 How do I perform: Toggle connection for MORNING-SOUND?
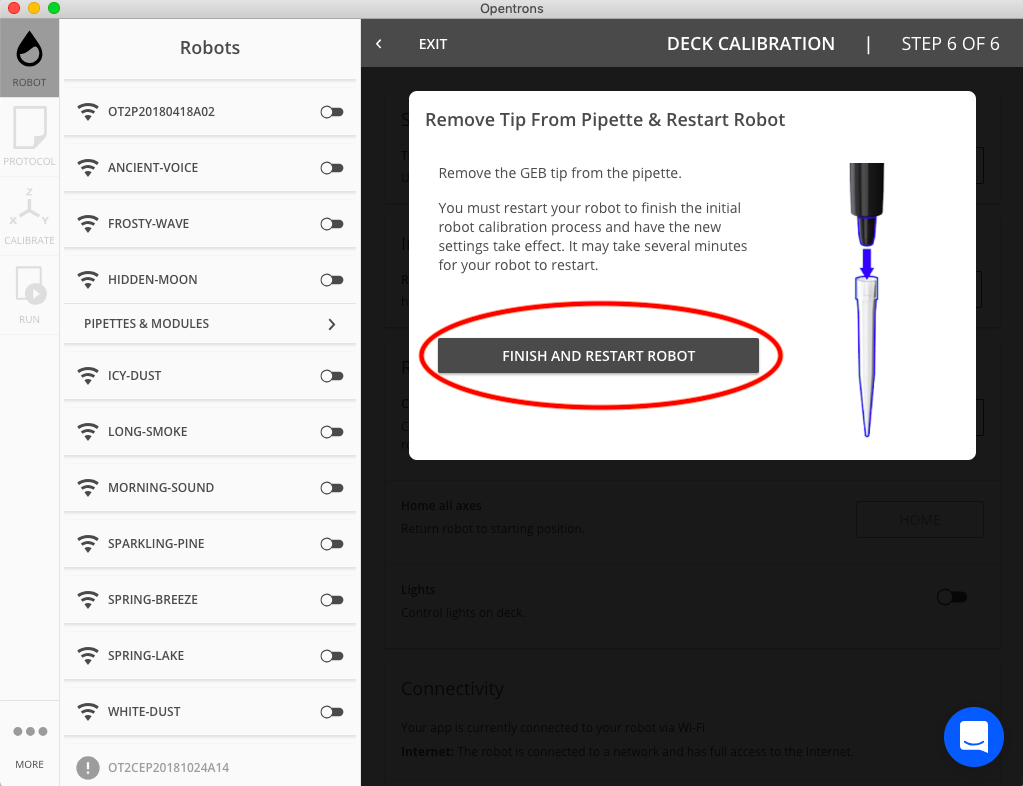tap(332, 488)
